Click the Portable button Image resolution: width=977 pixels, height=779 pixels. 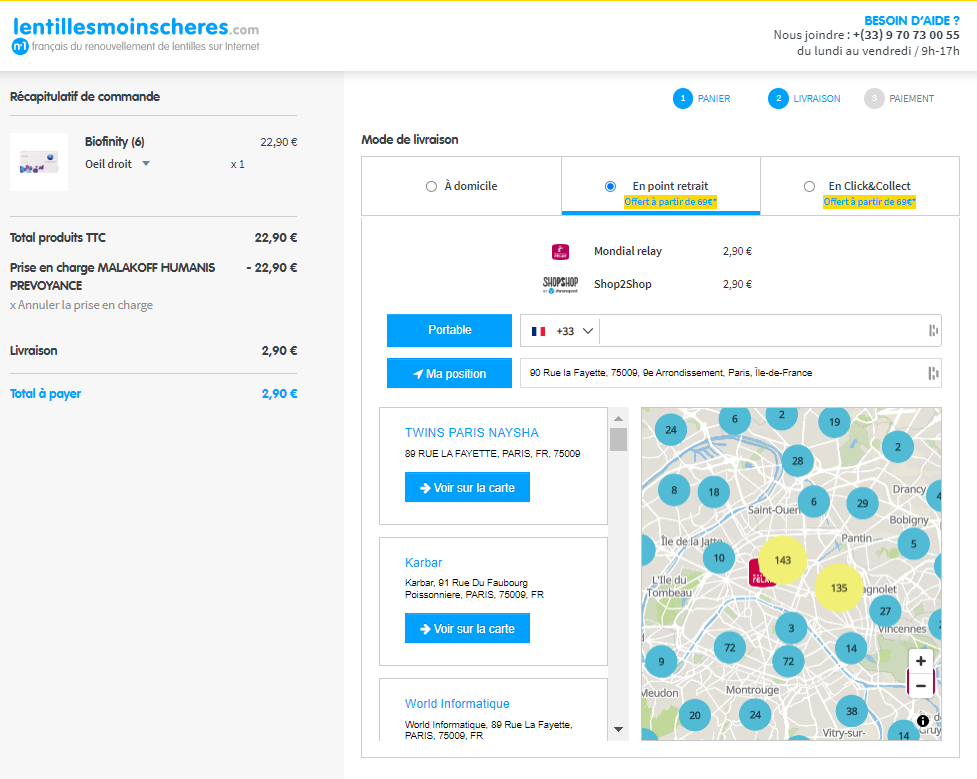[x=449, y=330]
